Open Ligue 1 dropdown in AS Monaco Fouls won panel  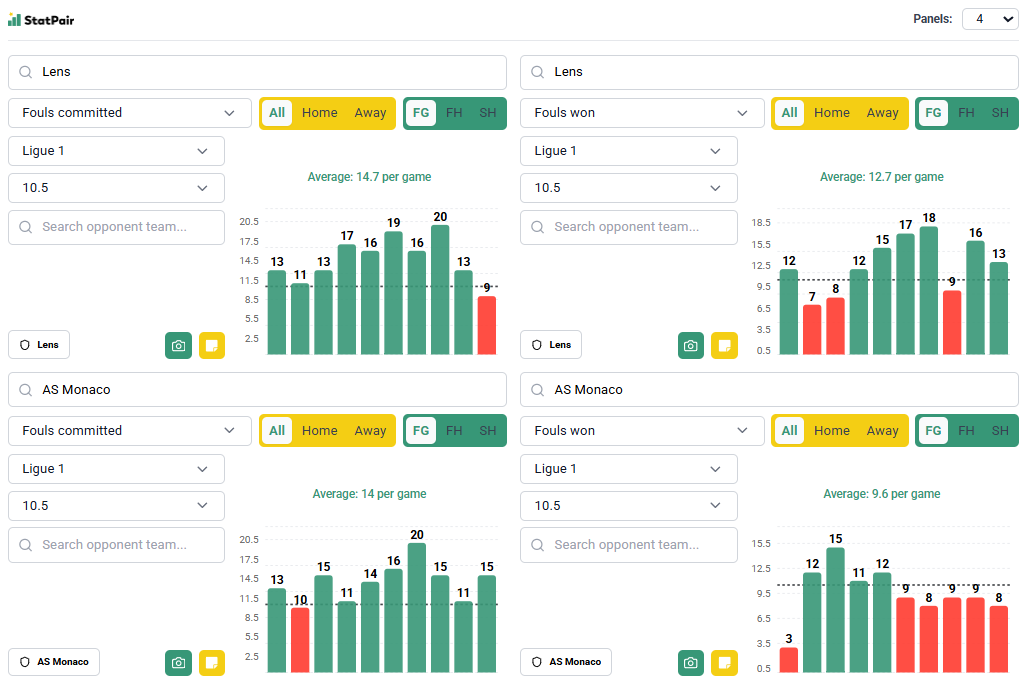click(x=628, y=469)
